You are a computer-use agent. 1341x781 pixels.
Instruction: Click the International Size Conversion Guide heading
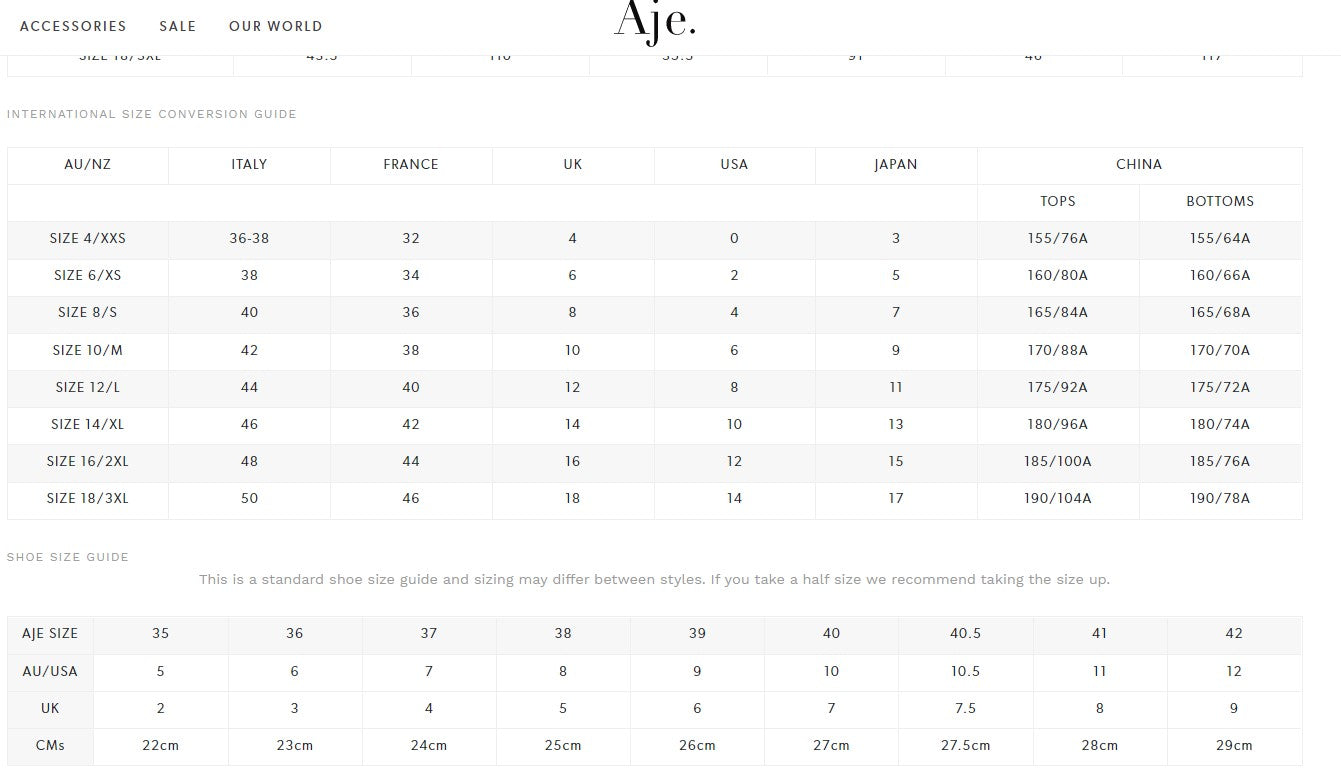(x=152, y=114)
